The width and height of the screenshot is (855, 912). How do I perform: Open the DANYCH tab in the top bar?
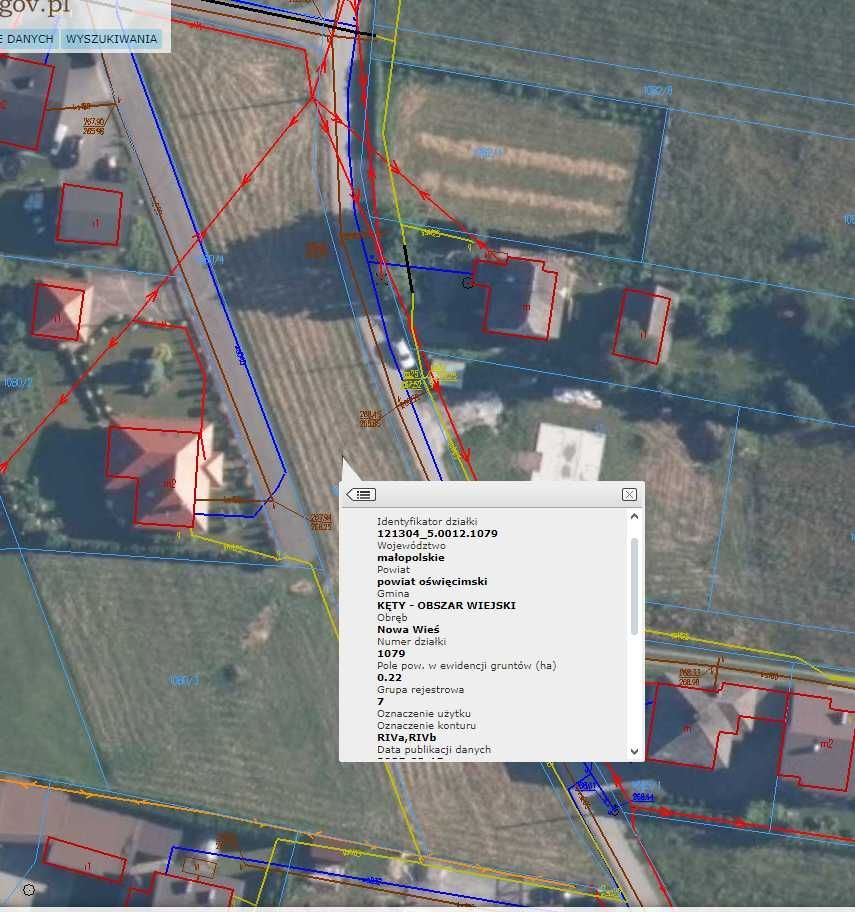tap(27, 39)
